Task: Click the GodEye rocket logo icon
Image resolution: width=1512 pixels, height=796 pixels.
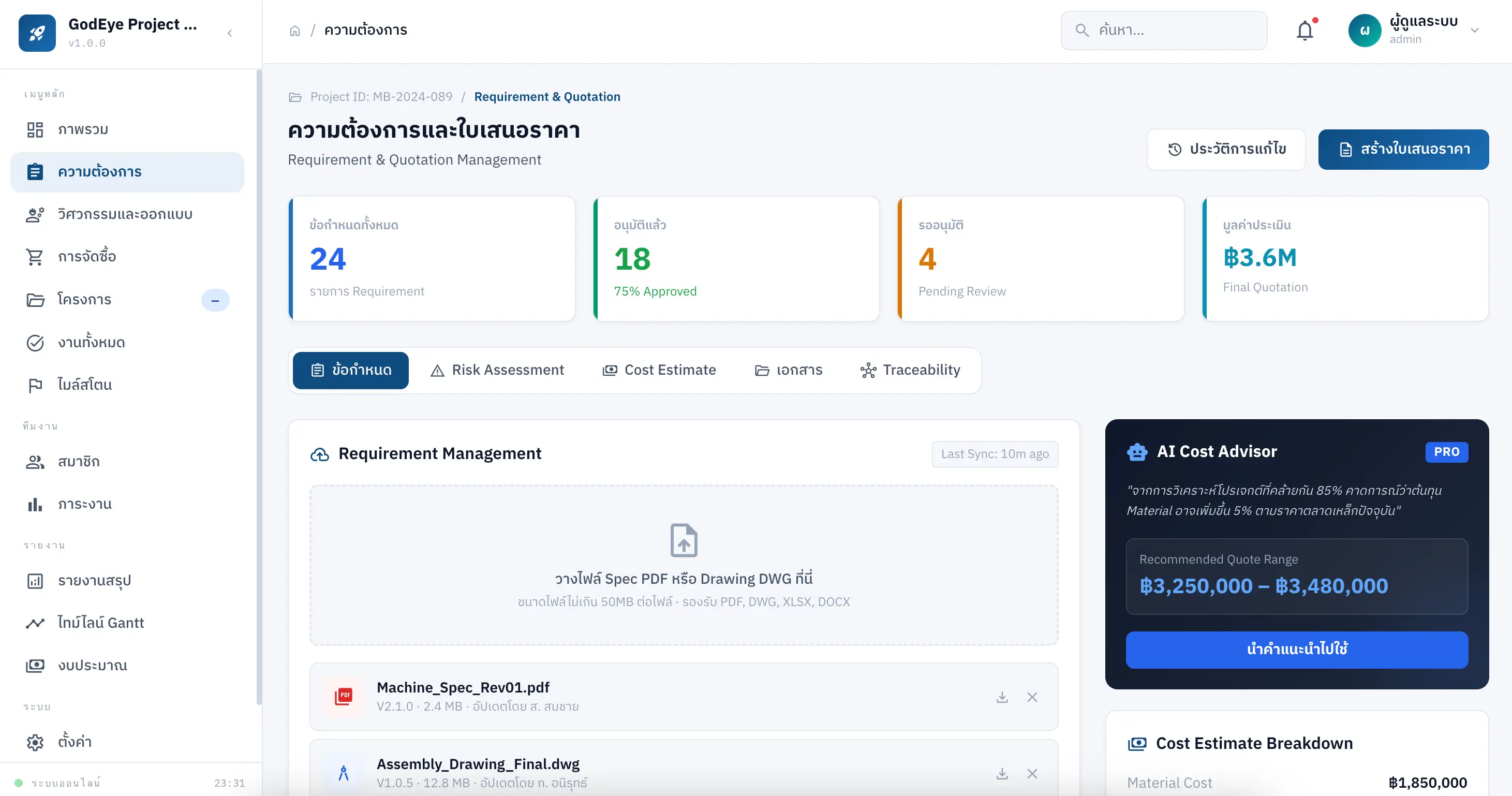Action: point(37,33)
